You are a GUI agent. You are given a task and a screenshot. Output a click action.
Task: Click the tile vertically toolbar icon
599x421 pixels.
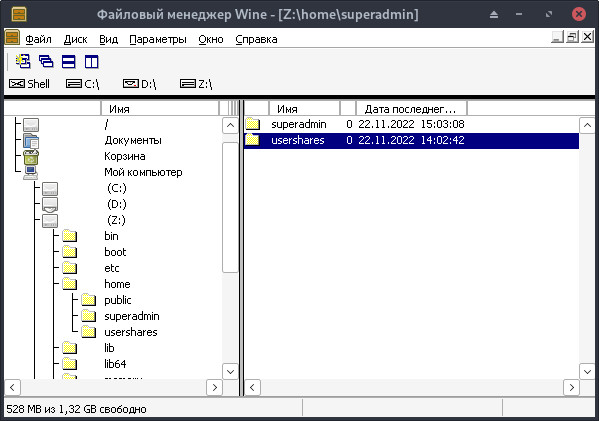(92, 62)
